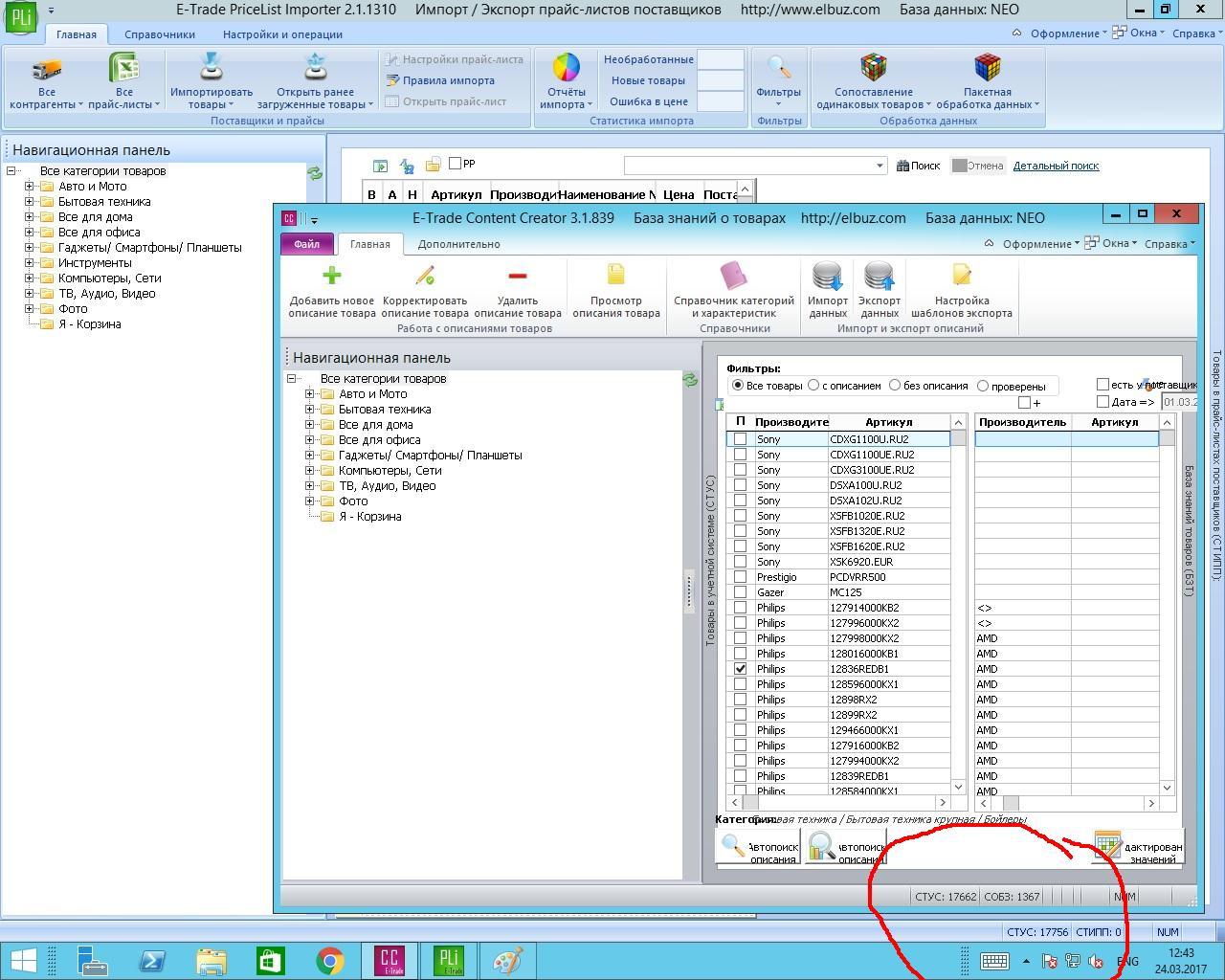
Task: Select с описанием filter radio button
Action: 813,386
